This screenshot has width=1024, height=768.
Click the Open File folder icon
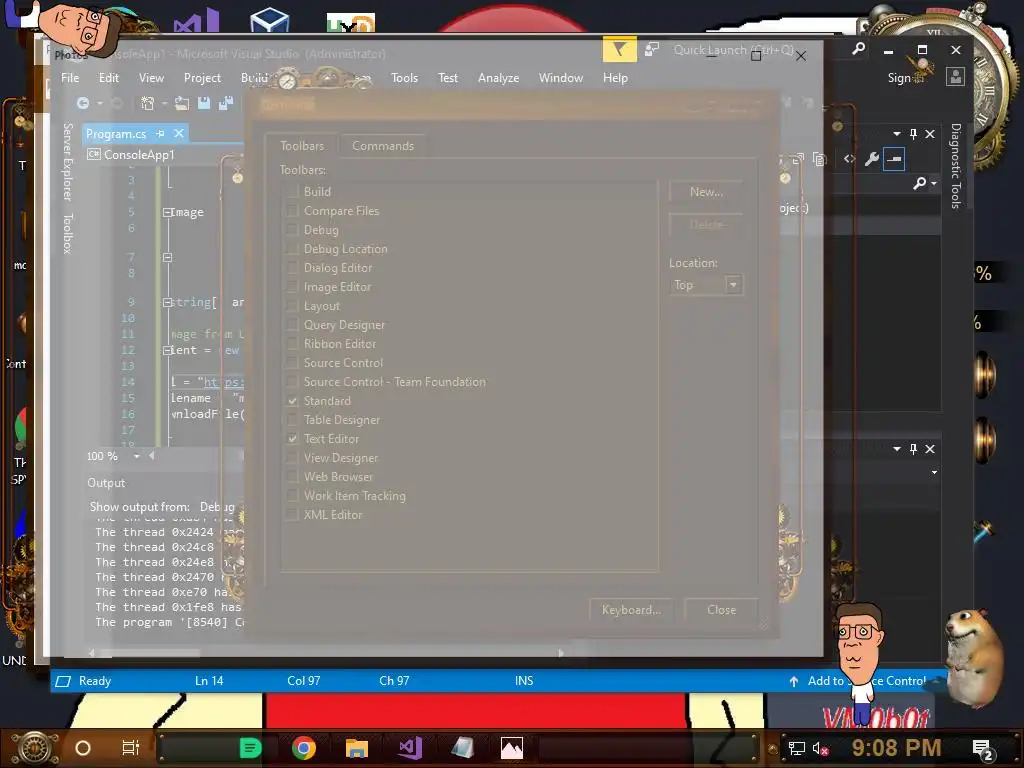coord(182,103)
